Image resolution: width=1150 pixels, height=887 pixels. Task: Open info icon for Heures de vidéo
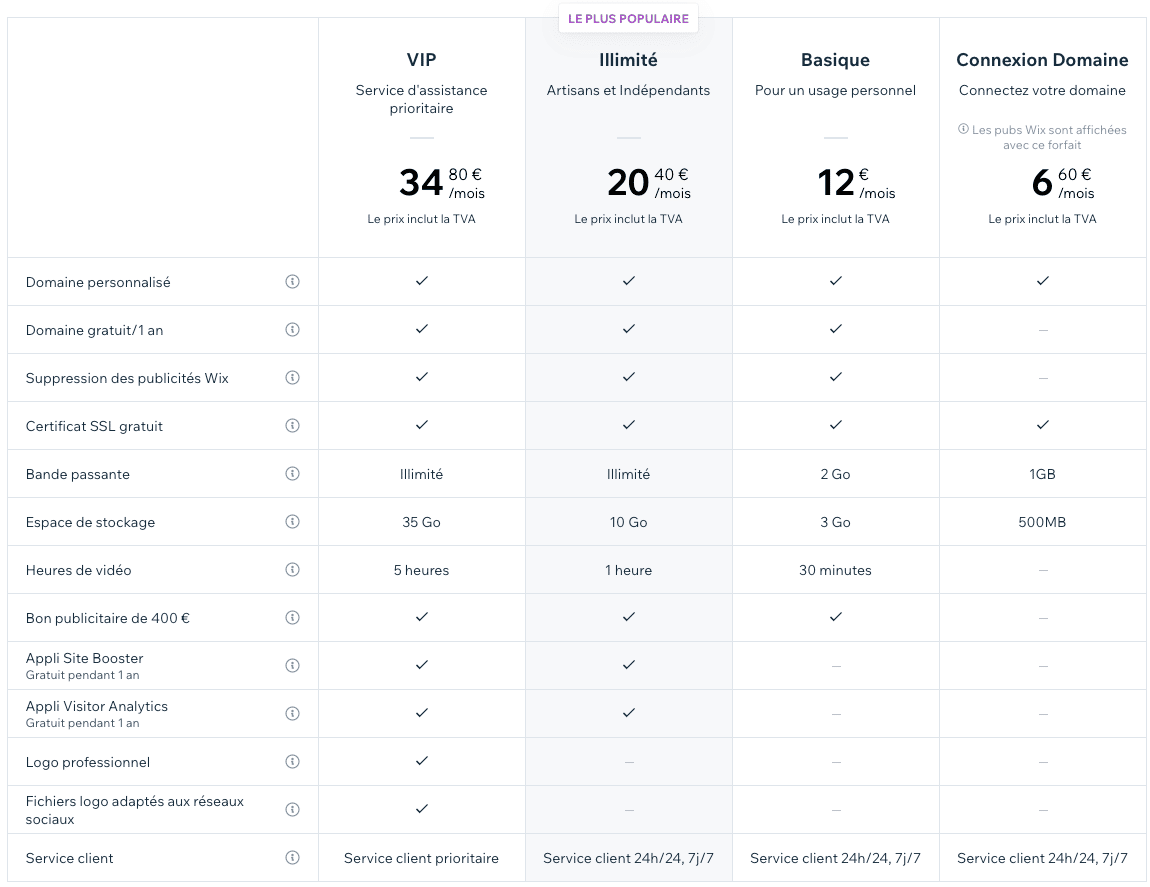292,570
